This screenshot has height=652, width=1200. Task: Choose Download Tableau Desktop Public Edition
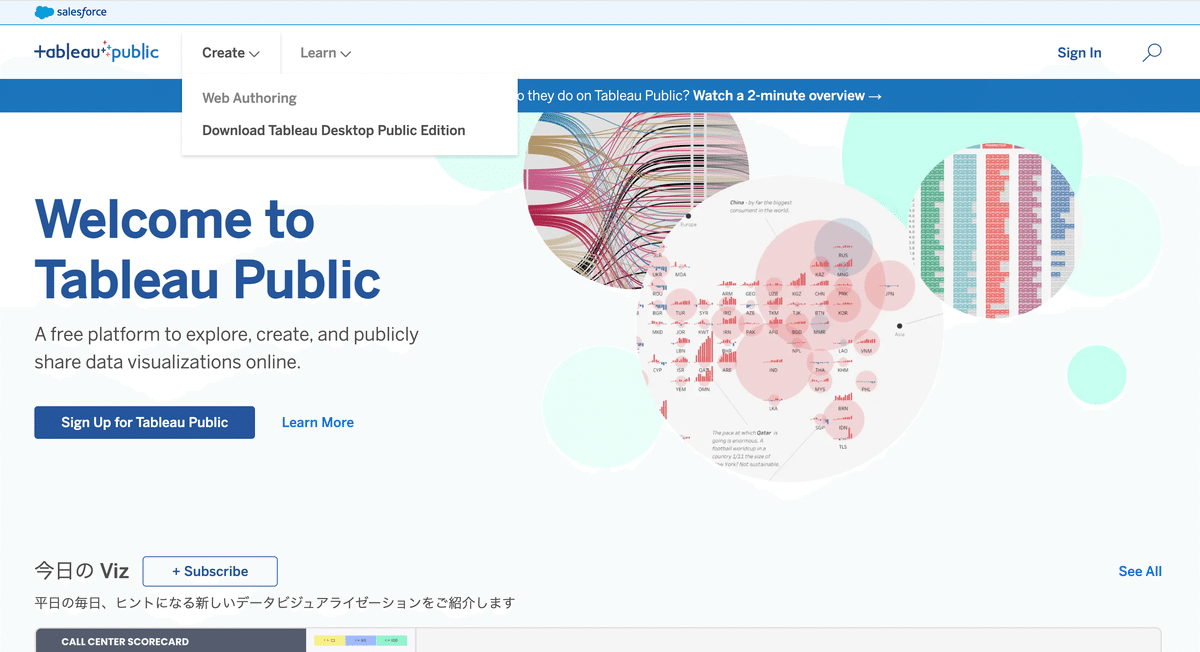(333, 130)
